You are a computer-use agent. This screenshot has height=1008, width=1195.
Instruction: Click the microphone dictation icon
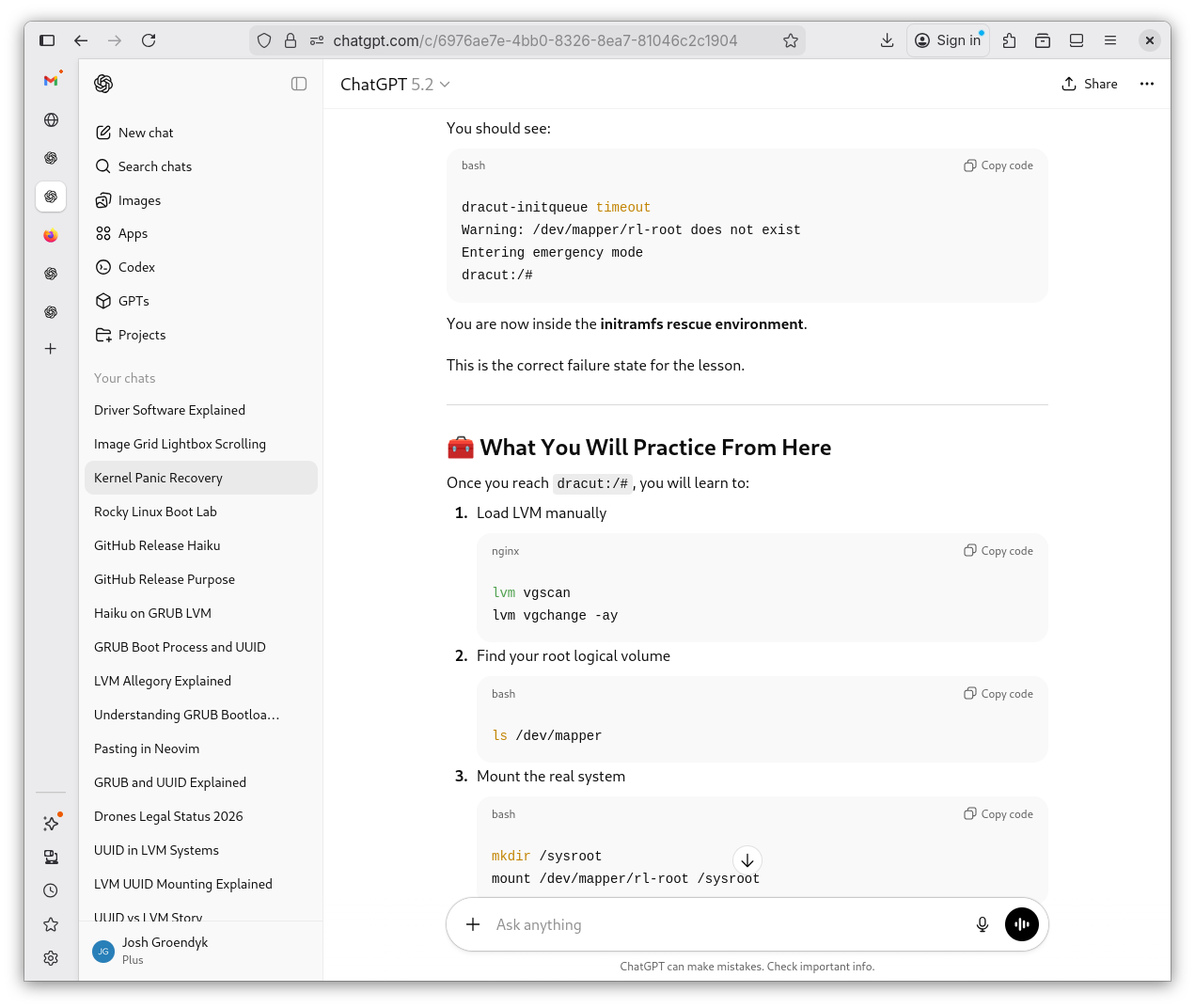tap(982, 924)
